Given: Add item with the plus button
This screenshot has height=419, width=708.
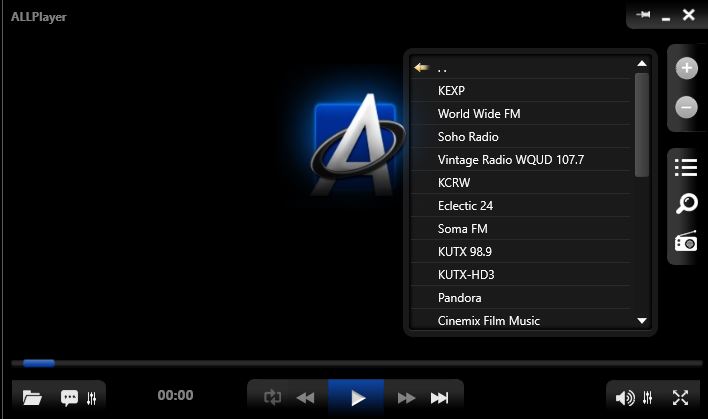Looking at the screenshot, I should tap(686, 68).
